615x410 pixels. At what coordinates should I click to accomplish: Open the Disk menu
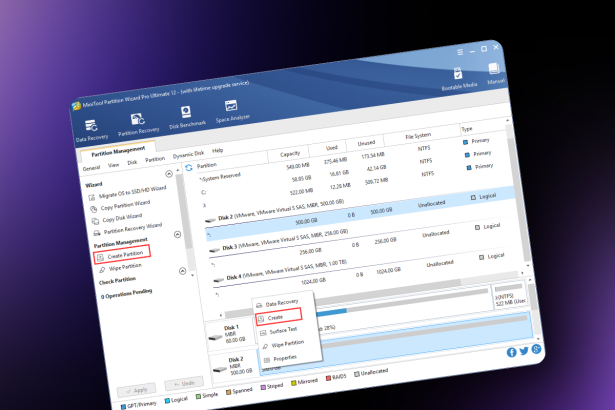132,162
